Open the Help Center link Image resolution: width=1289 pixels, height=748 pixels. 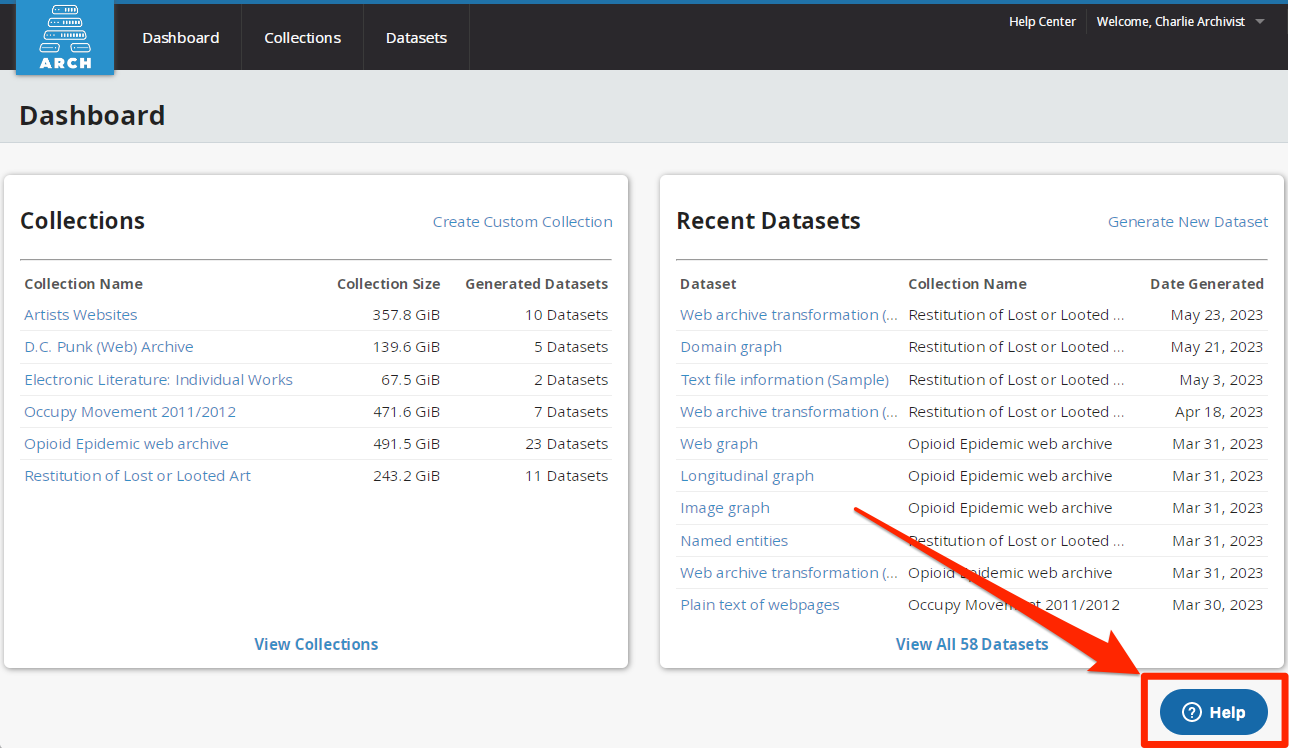(1042, 21)
